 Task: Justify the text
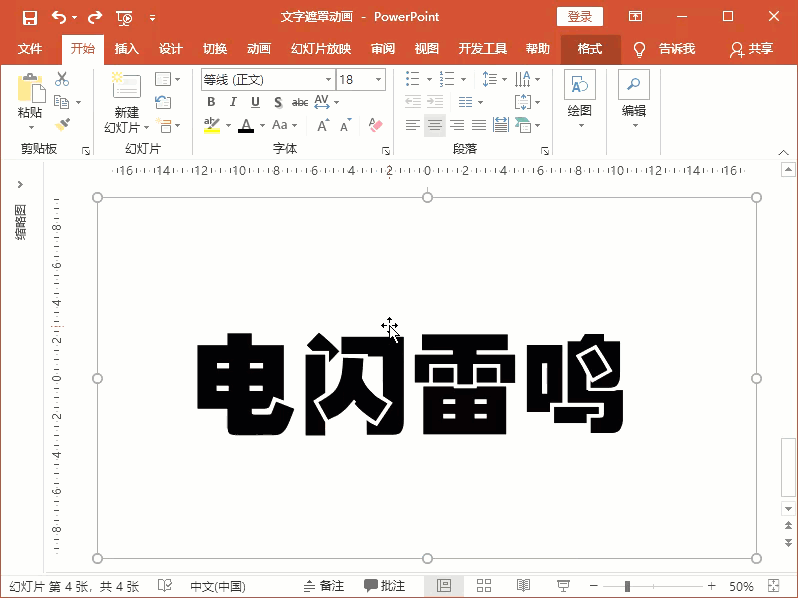[x=479, y=125]
